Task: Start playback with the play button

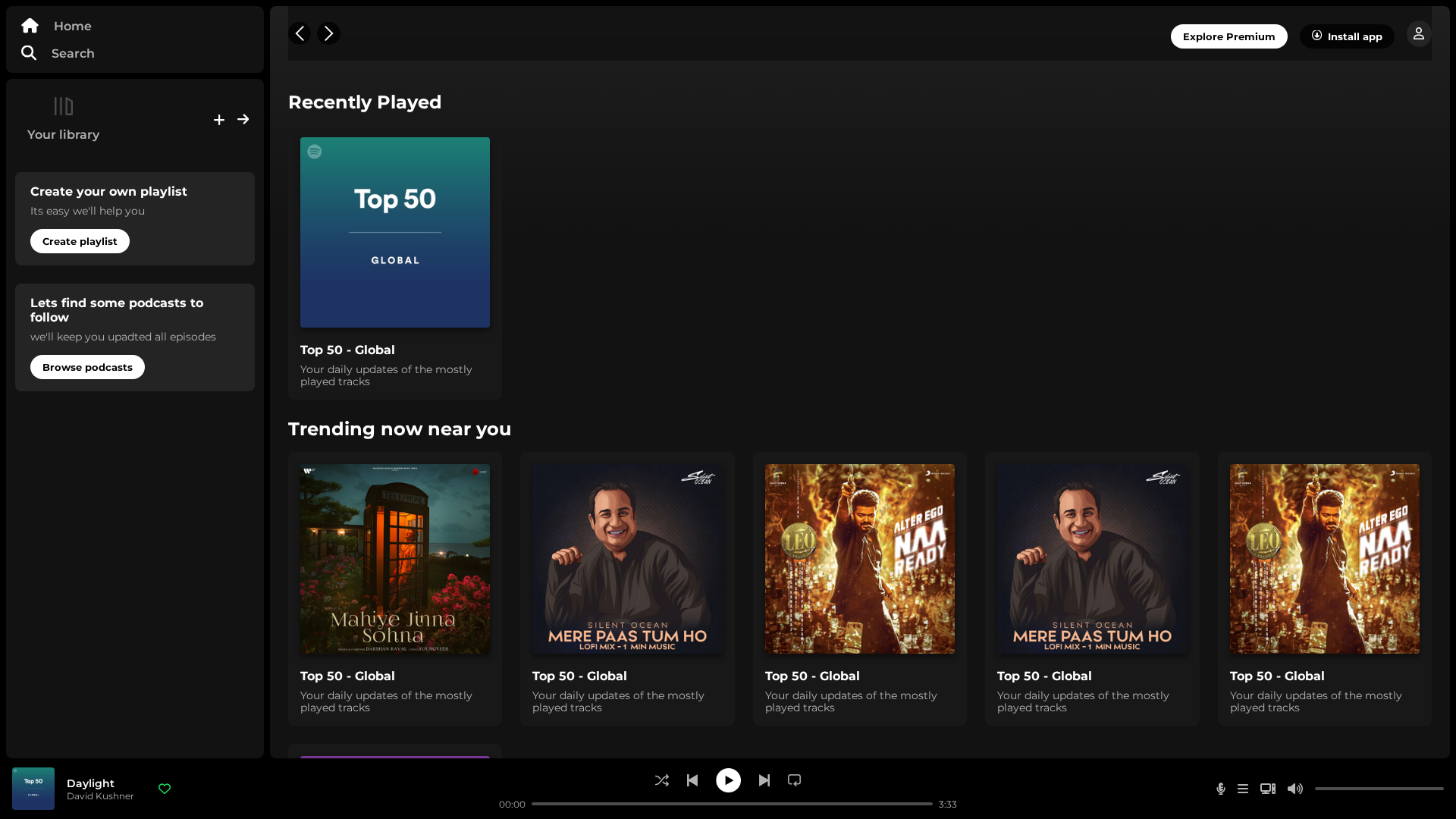Action: pos(729,780)
